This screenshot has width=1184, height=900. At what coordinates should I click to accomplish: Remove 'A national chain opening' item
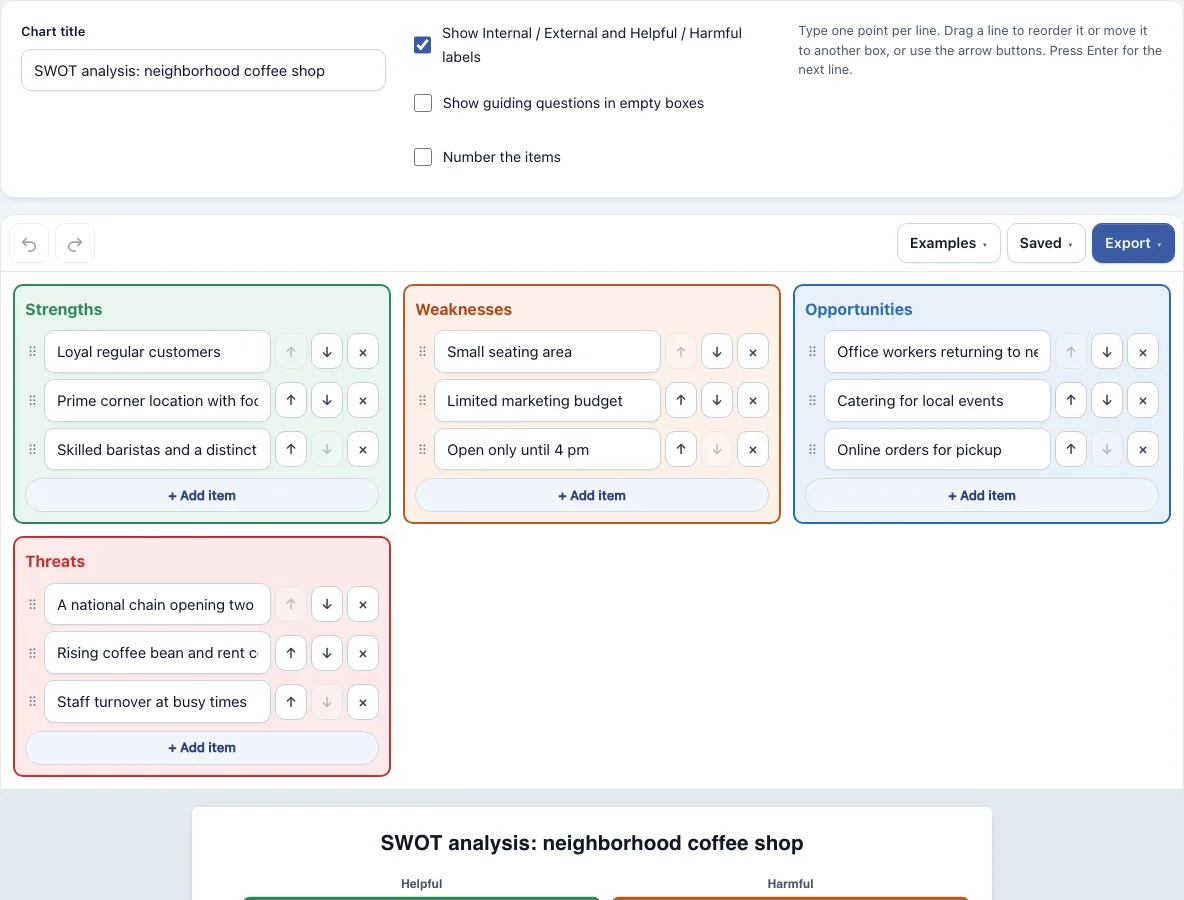tap(363, 604)
